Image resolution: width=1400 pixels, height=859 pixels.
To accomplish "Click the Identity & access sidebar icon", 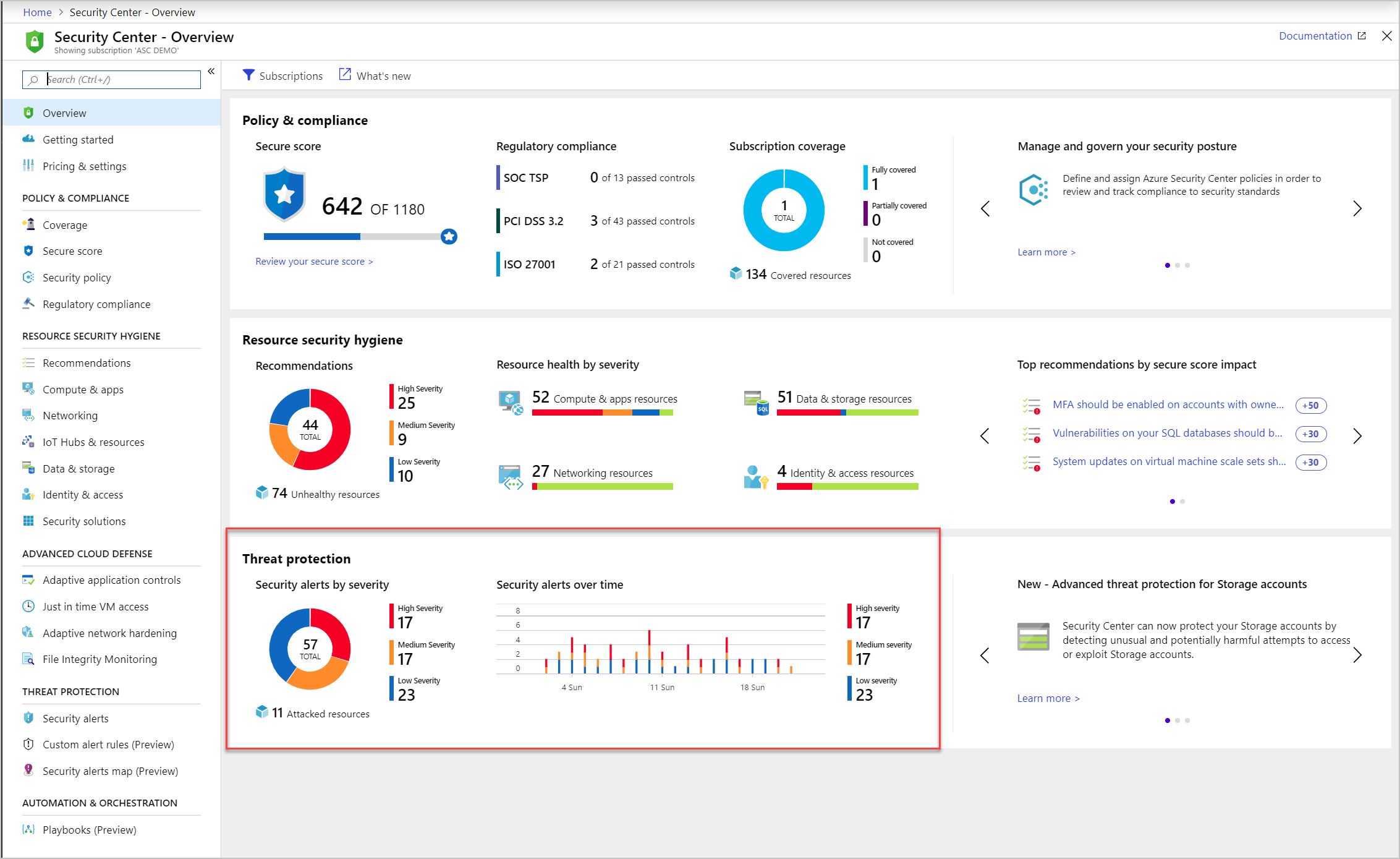I will pyautogui.click(x=28, y=494).
